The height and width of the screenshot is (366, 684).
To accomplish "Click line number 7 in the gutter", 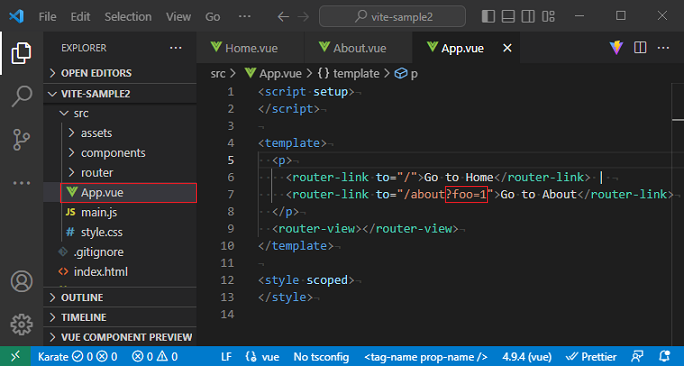I will [x=231, y=194].
